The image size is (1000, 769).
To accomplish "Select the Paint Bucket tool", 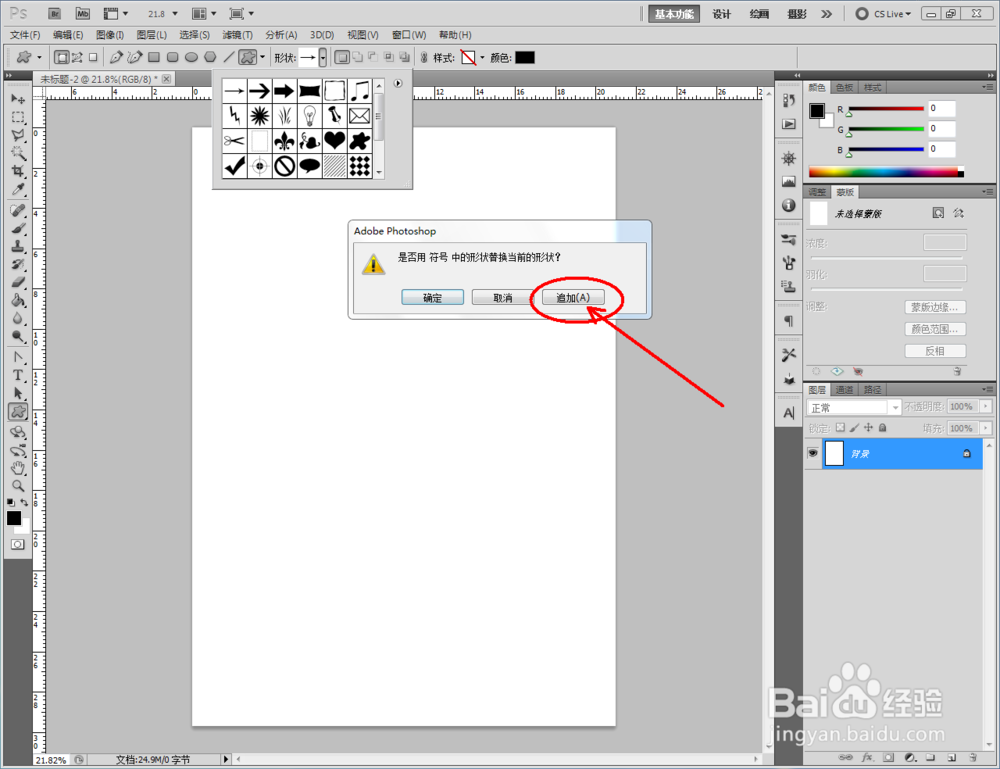I will click(18, 300).
